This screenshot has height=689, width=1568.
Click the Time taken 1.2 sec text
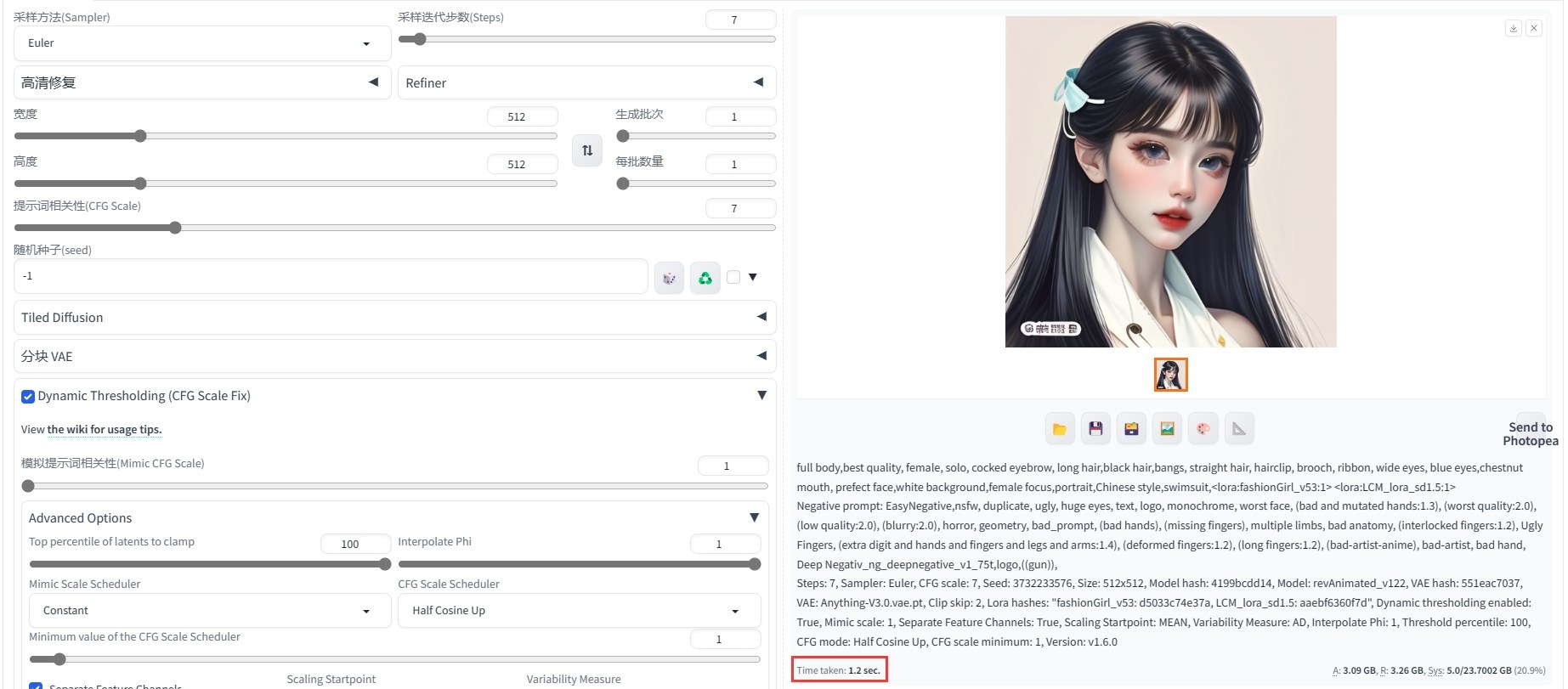point(839,670)
